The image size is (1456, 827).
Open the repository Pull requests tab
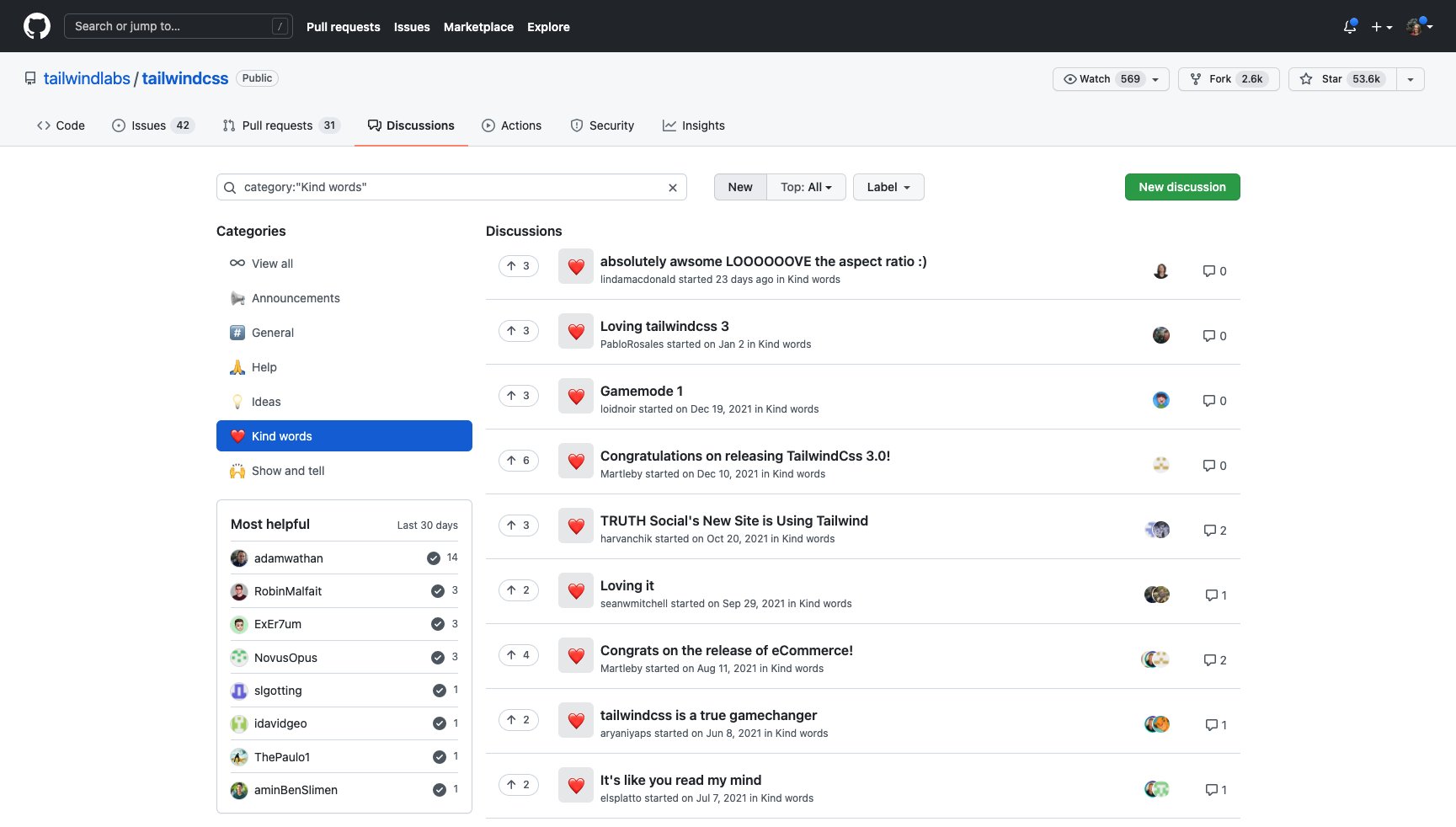(281, 125)
